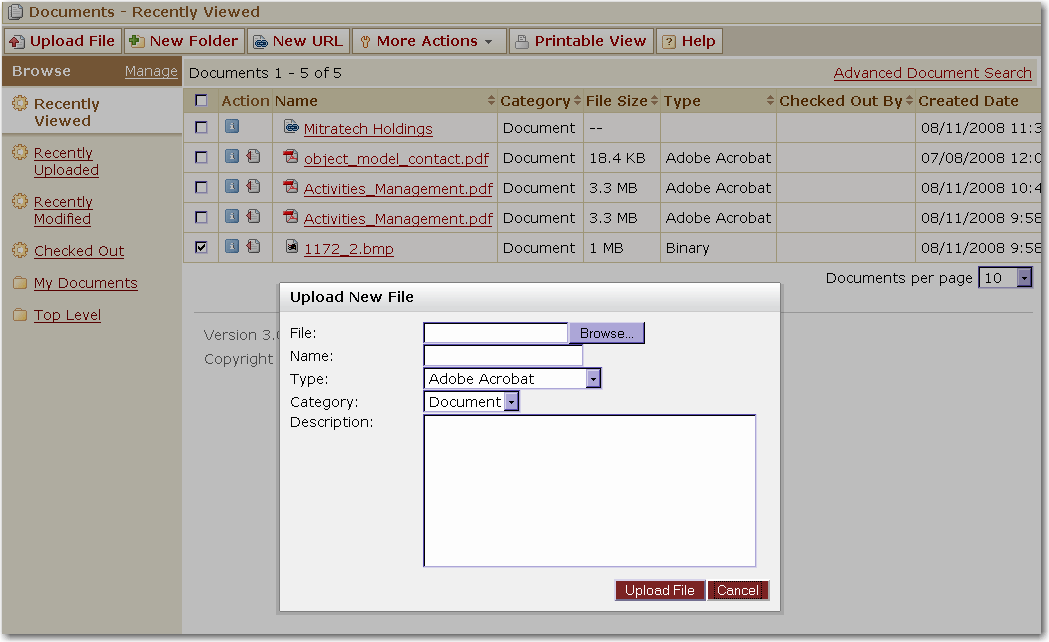Click the Help question mark icon
The width and height of the screenshot is (1049, 642).
tap(668, 41)
